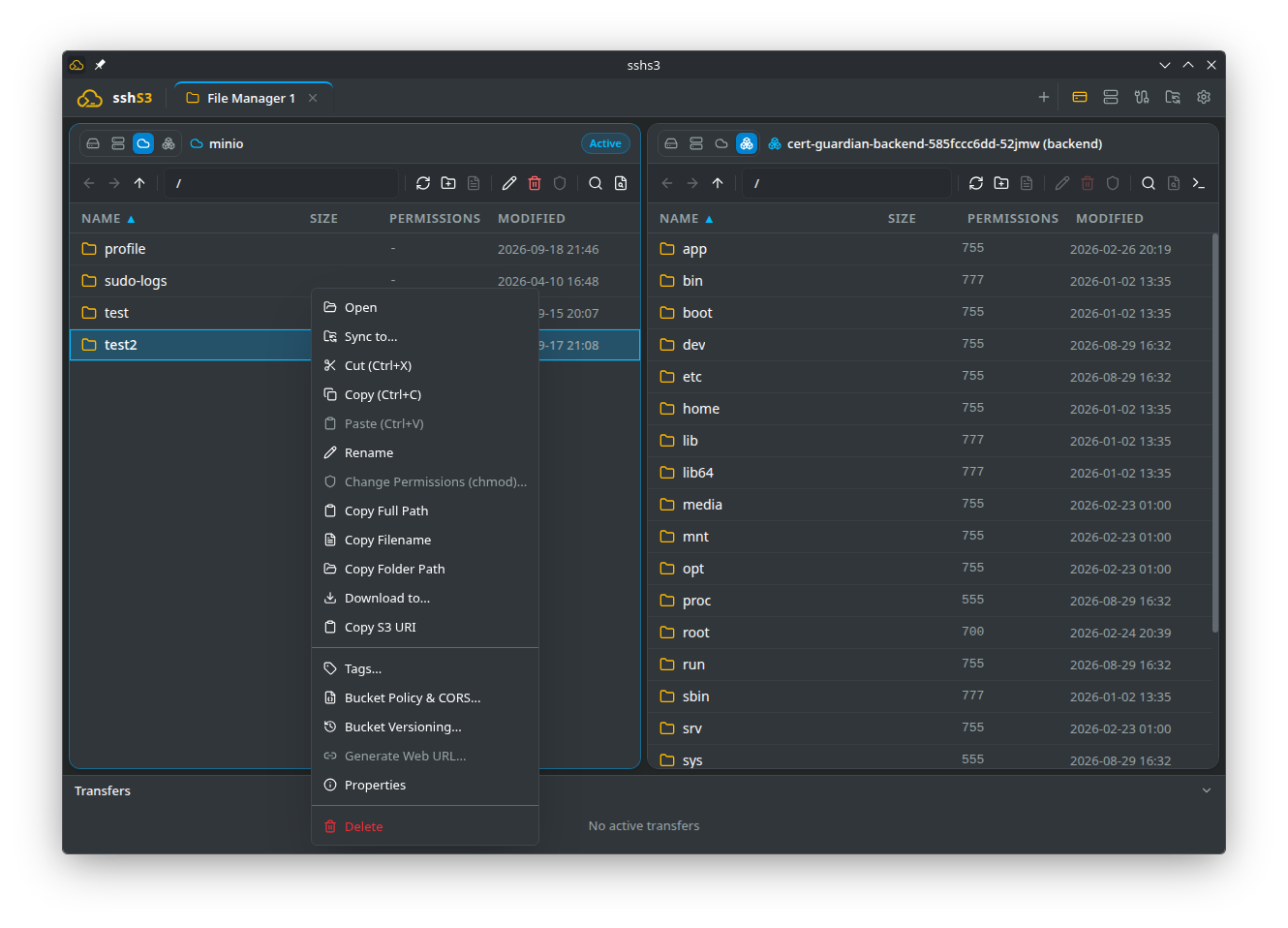Delete selection with left pane trash icon
The width and height of the screenshot is (1288, 928).
pyautogui.click(x=535, y=183)
